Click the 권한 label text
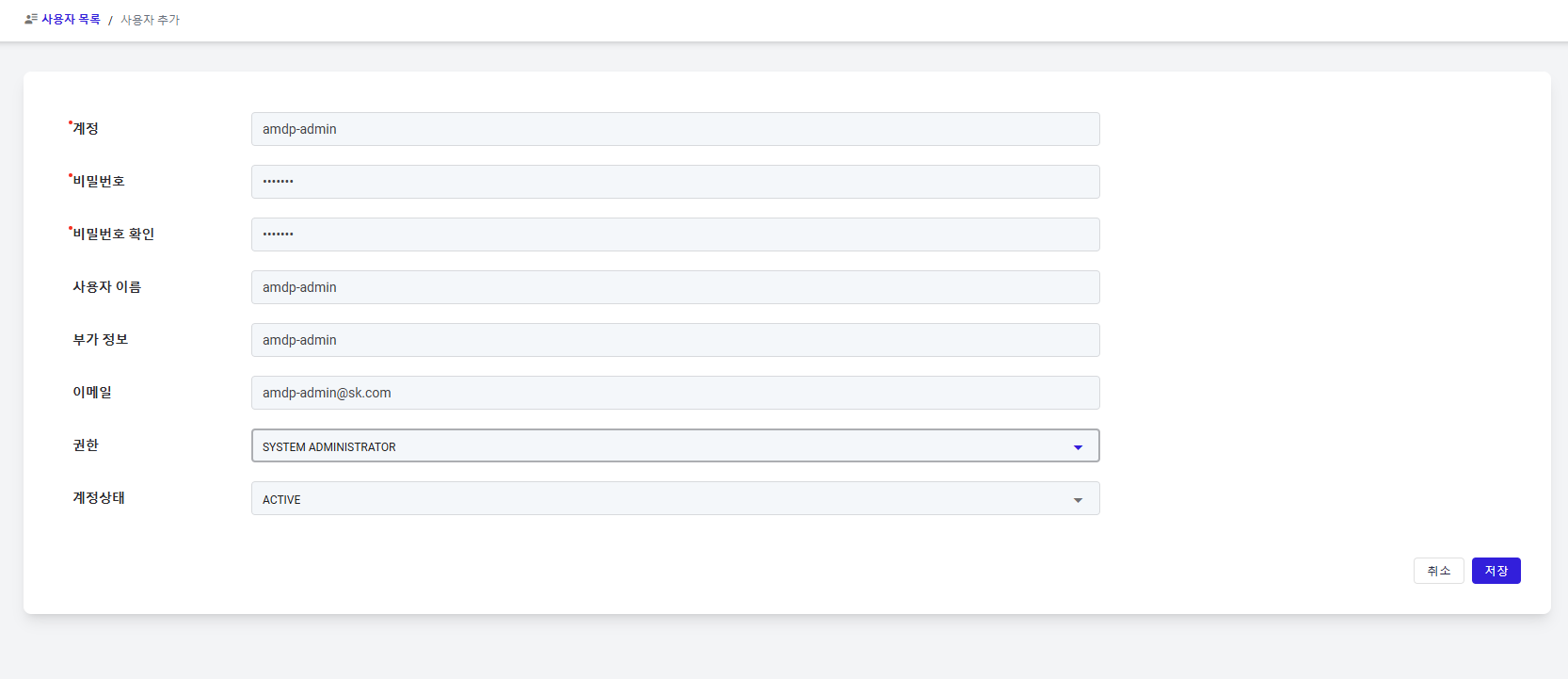This screenshot has height=679, width=1568. pos(86,445)
